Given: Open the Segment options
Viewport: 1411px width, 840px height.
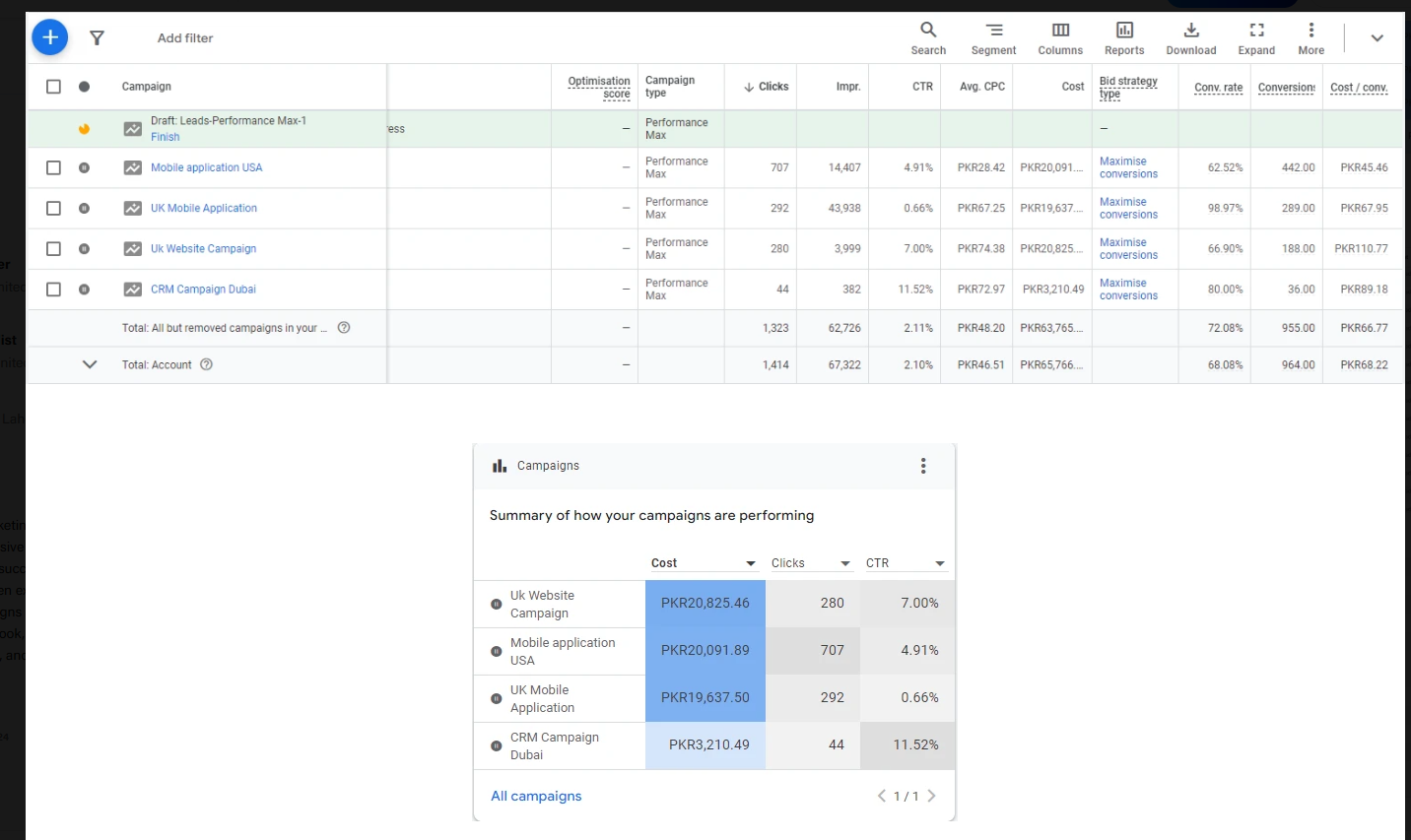Looking at the screenshot, I should [993, 38].
